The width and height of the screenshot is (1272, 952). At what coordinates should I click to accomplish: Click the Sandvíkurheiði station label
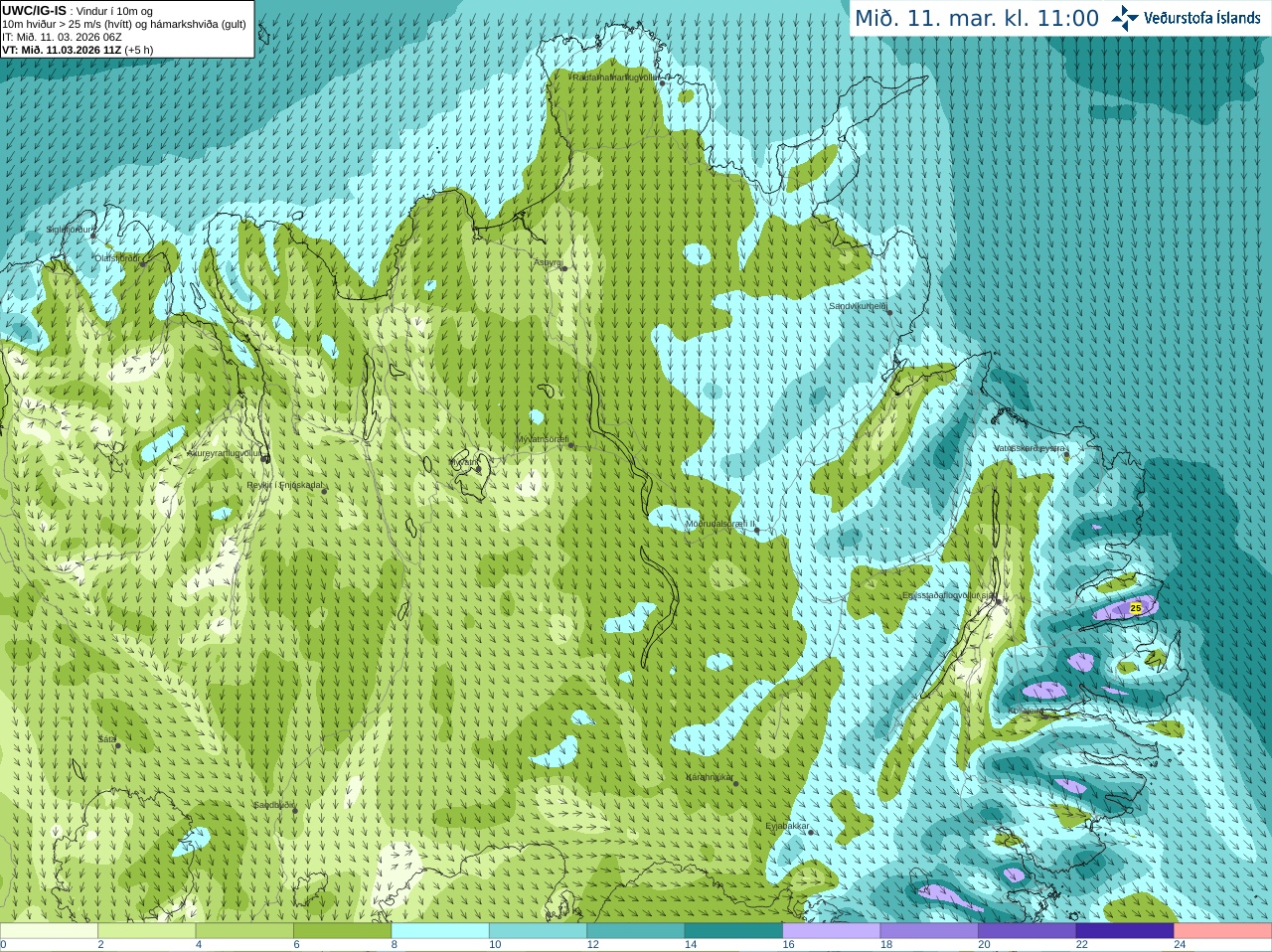point(859,306)
